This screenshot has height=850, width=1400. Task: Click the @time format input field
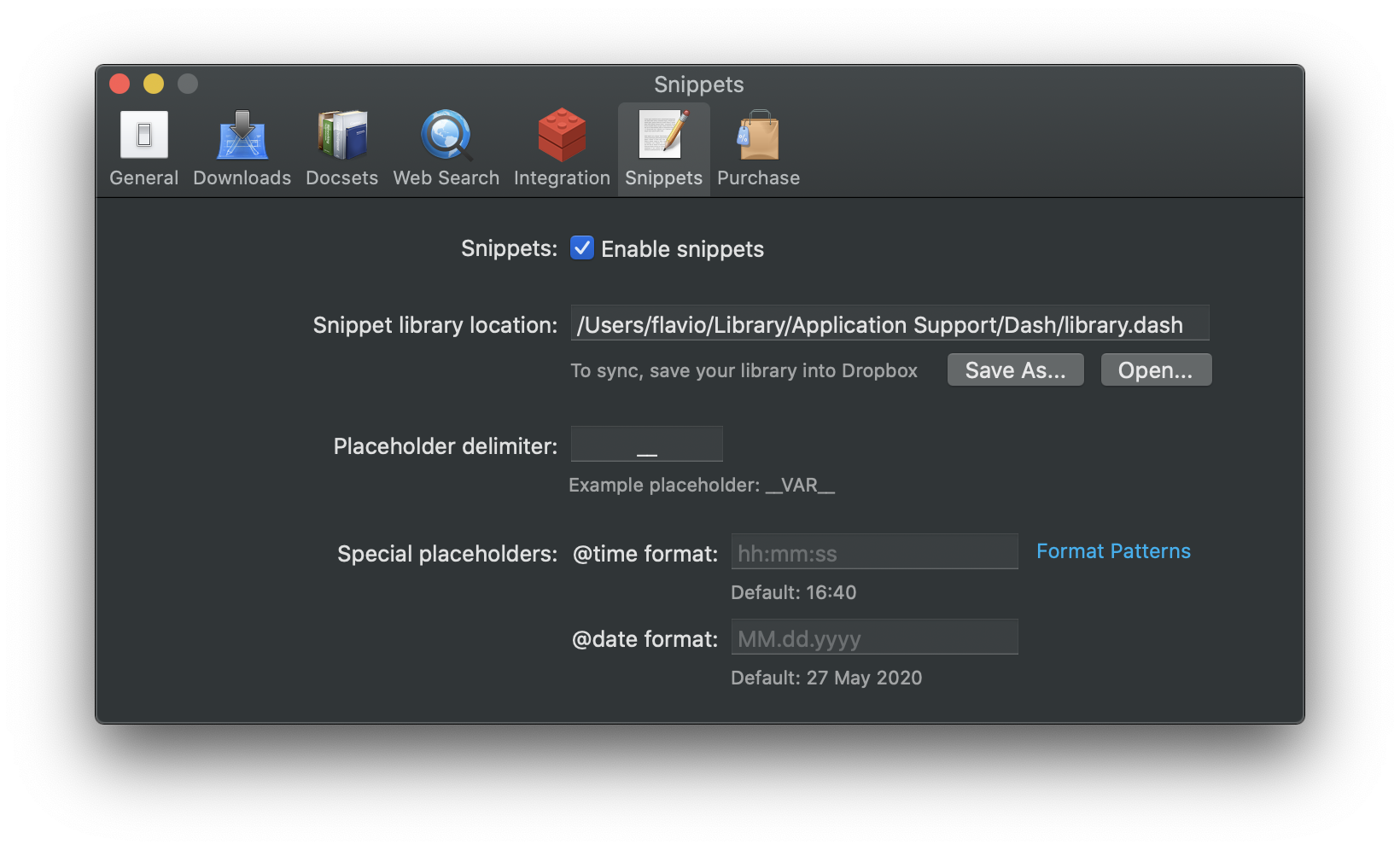click(x=874, y=553)
